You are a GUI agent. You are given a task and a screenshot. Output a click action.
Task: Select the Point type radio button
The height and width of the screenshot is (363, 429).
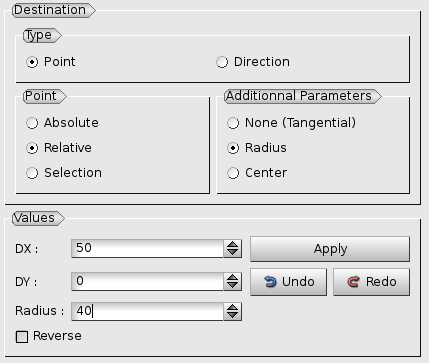[32, 62]
